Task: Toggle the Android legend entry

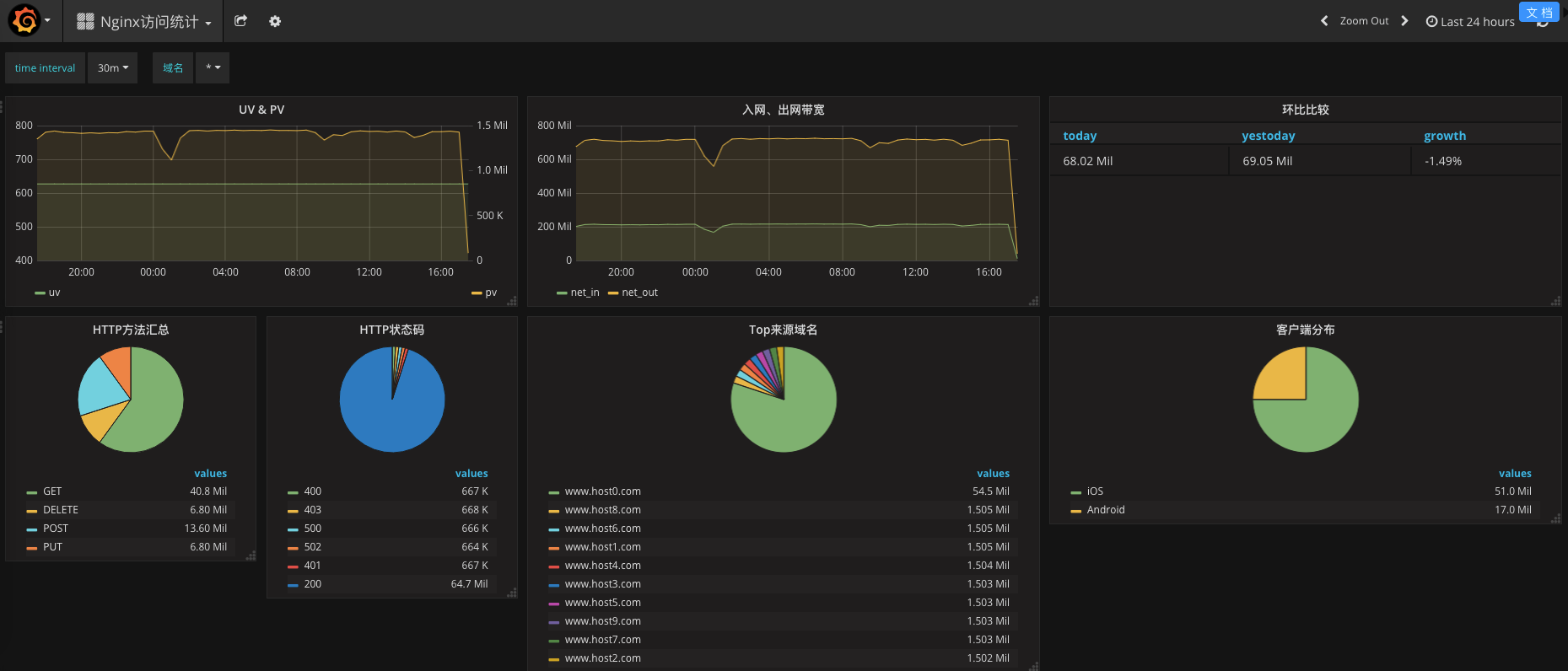Action: 1106,510
